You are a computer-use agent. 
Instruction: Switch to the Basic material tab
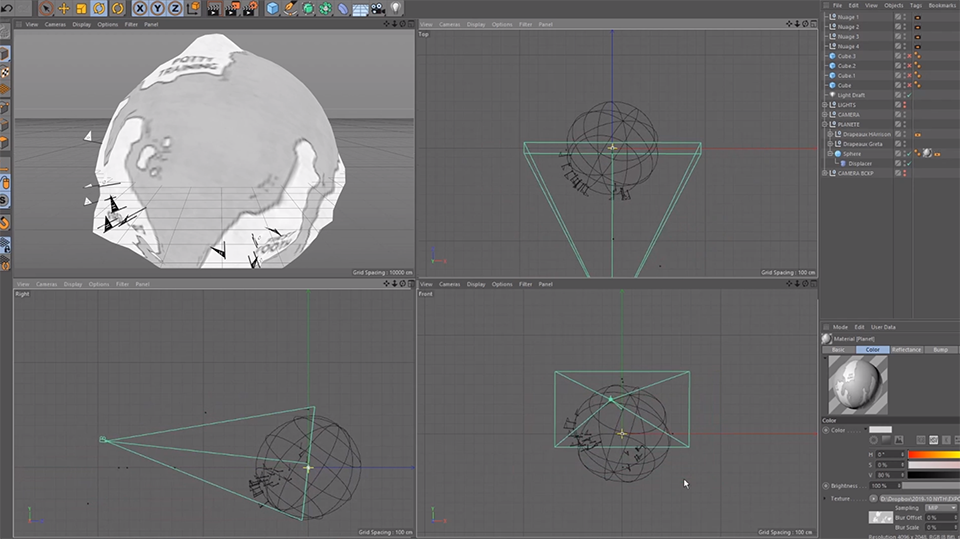click(x=838, y=350)
